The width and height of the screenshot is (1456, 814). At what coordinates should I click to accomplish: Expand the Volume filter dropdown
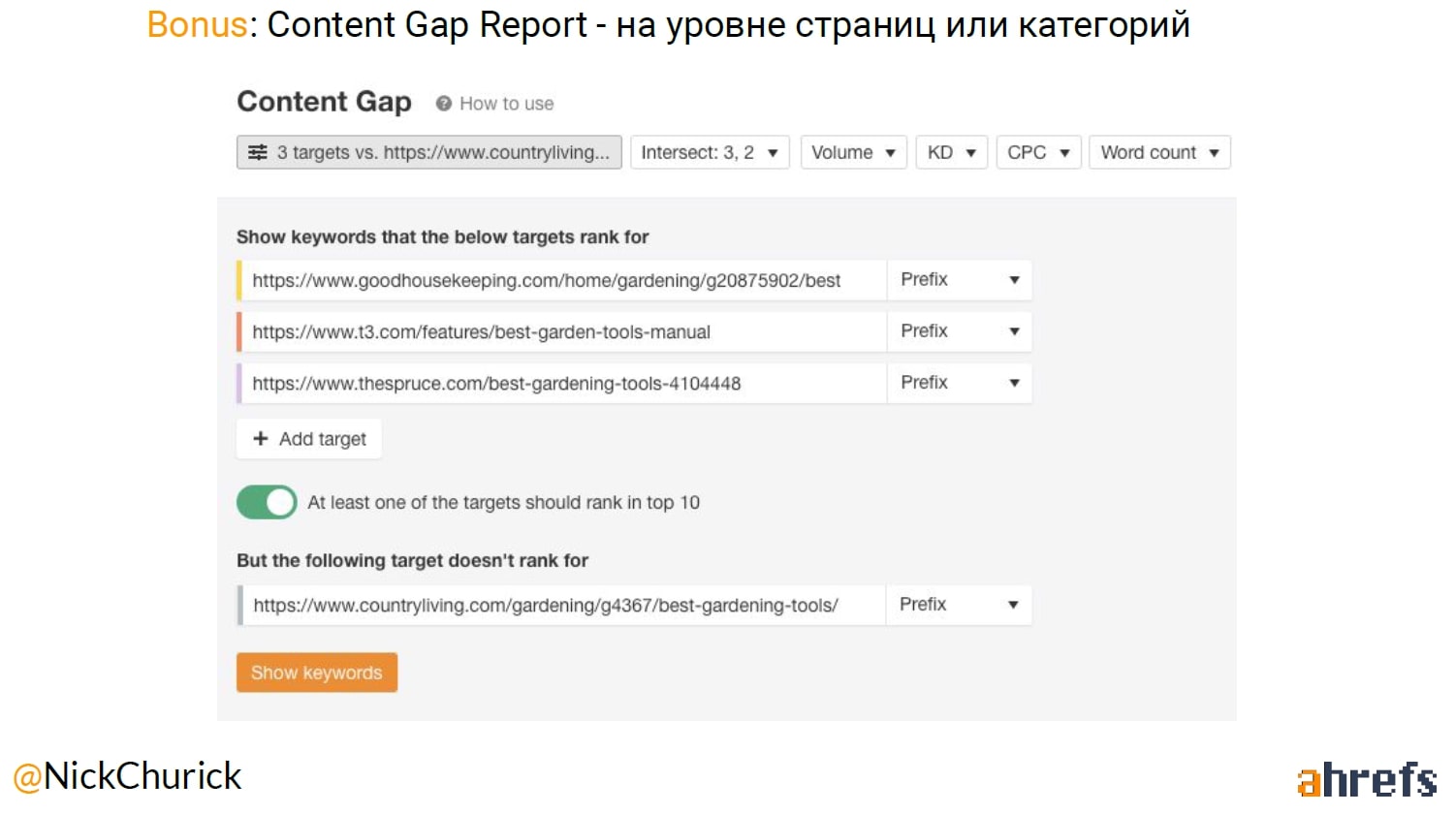tap(853, 152)
